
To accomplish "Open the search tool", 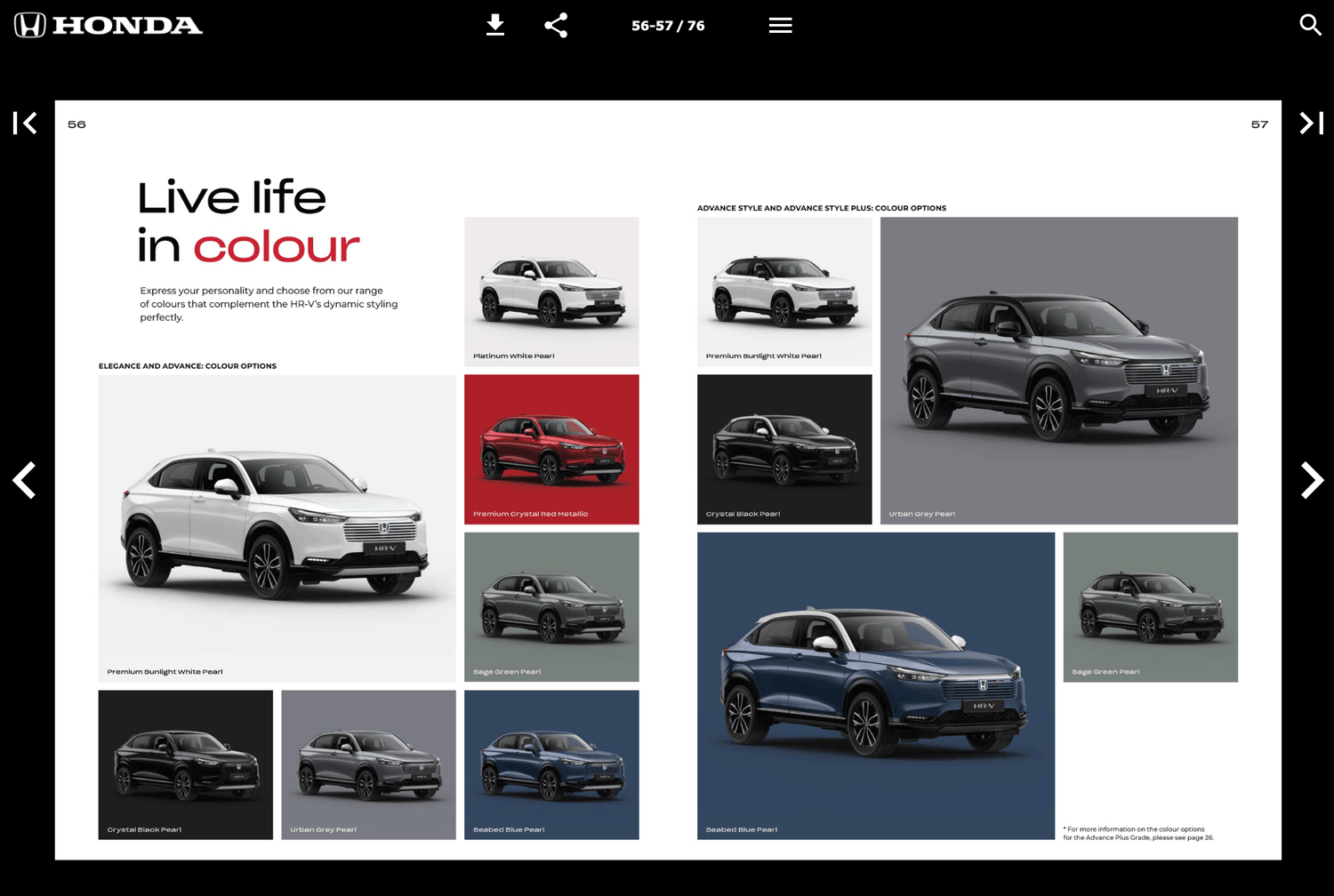I will pyautogui.click(x=1310, y=25).
